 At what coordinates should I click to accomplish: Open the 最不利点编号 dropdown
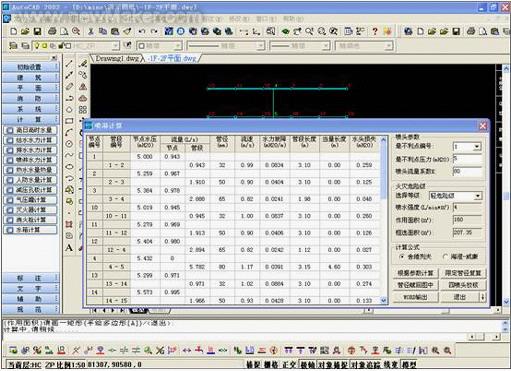477,147
